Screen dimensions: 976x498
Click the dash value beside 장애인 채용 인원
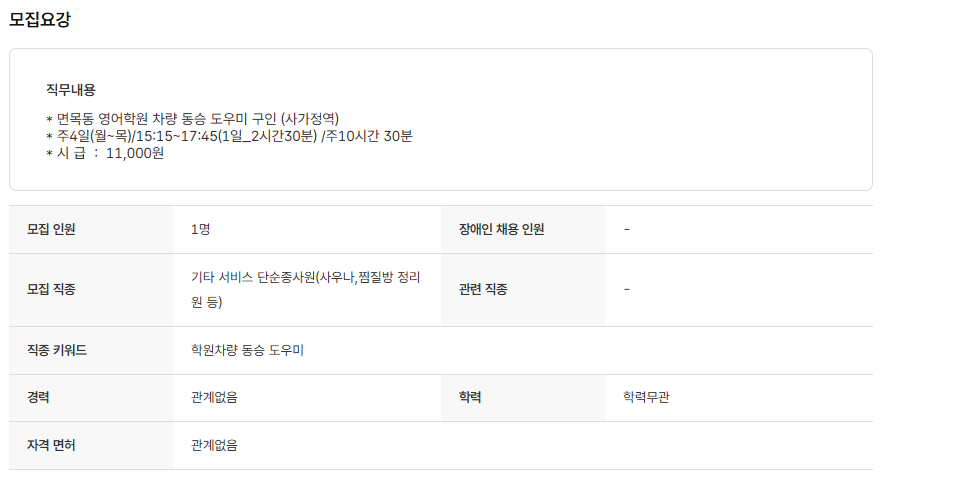(x=627, y=229)
